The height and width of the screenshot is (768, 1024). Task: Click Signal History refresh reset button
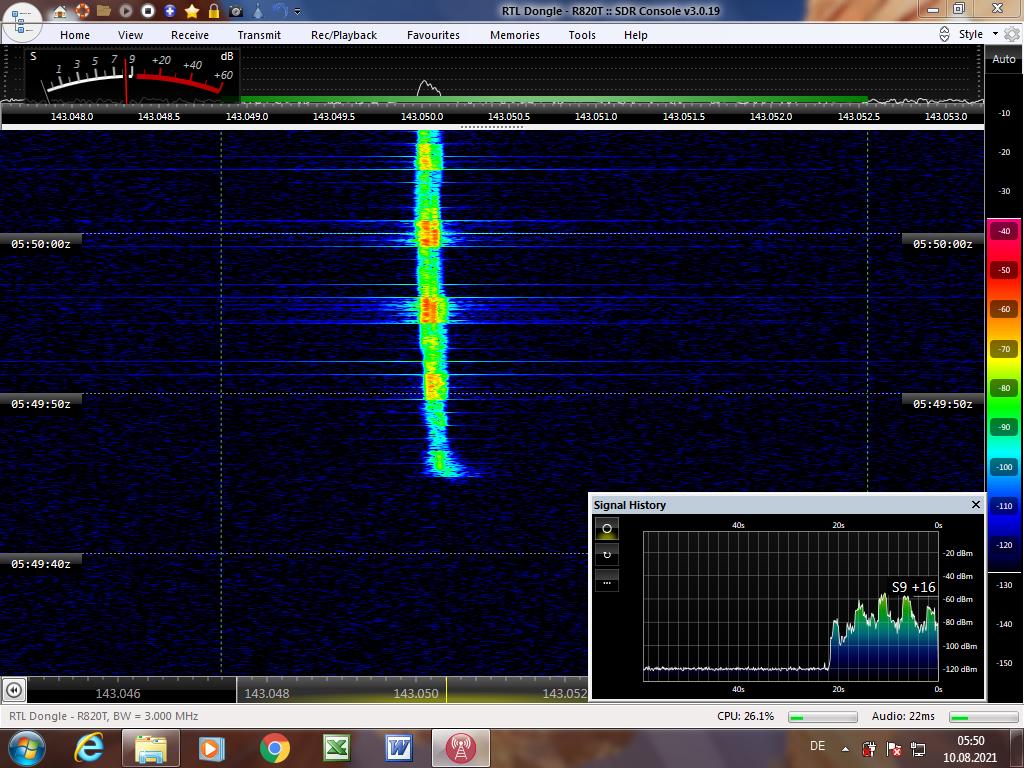tap(607, 554)
